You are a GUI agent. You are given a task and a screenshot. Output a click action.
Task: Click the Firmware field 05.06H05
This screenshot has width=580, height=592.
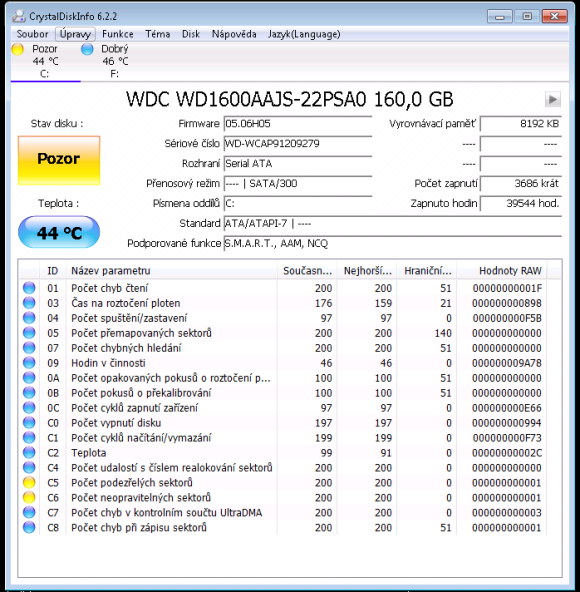click(x=298, y=123)
